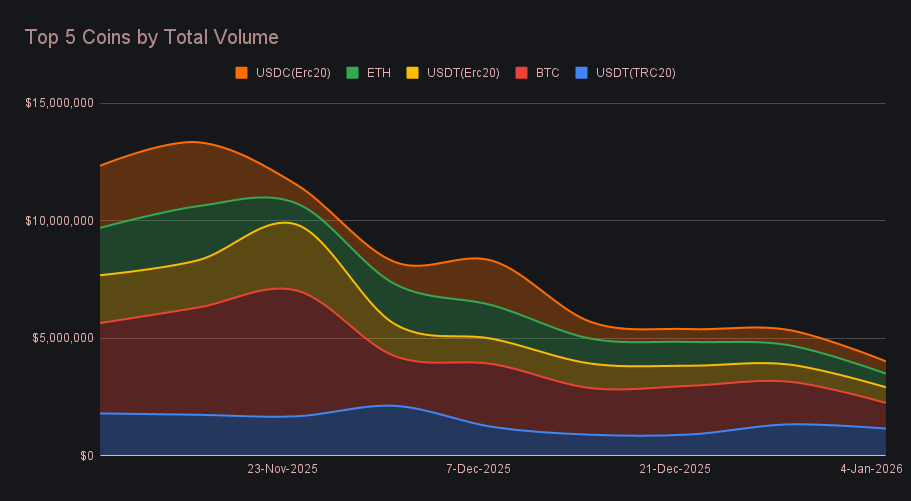Click the 7-Dec-2025 x-axis date label
The image size is (911, 501).
pyautogui.click(x=478, y=469)
